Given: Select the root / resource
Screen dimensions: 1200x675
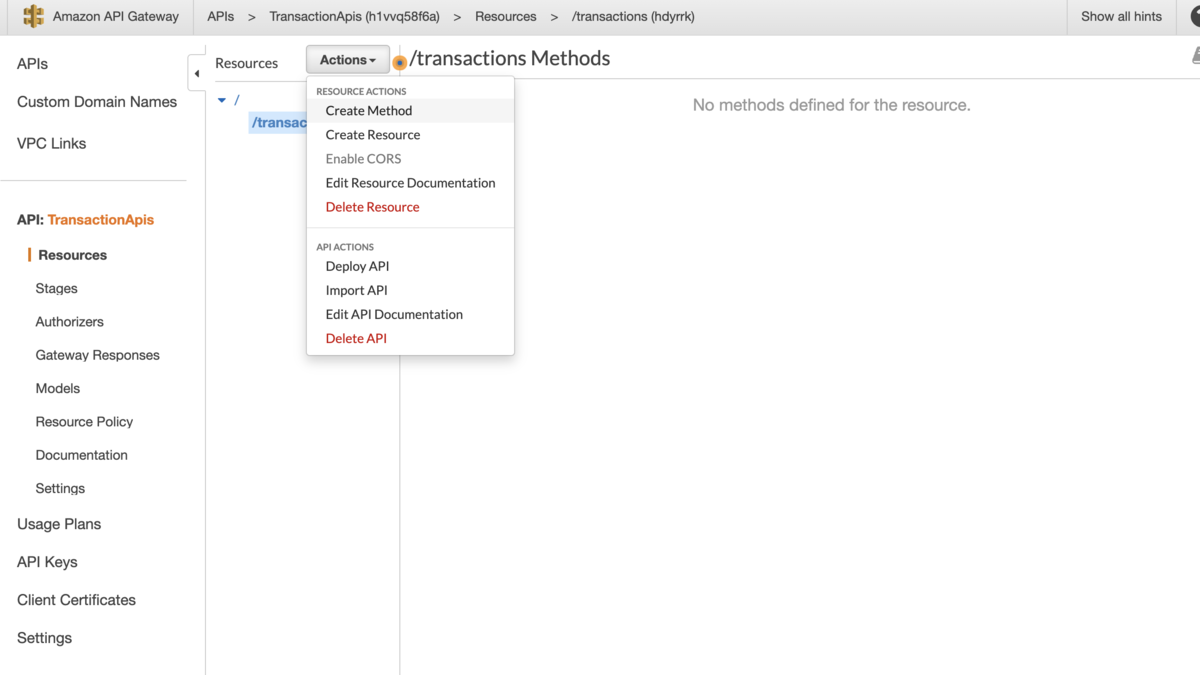Looking at the screenshot, I should point(237,100).
